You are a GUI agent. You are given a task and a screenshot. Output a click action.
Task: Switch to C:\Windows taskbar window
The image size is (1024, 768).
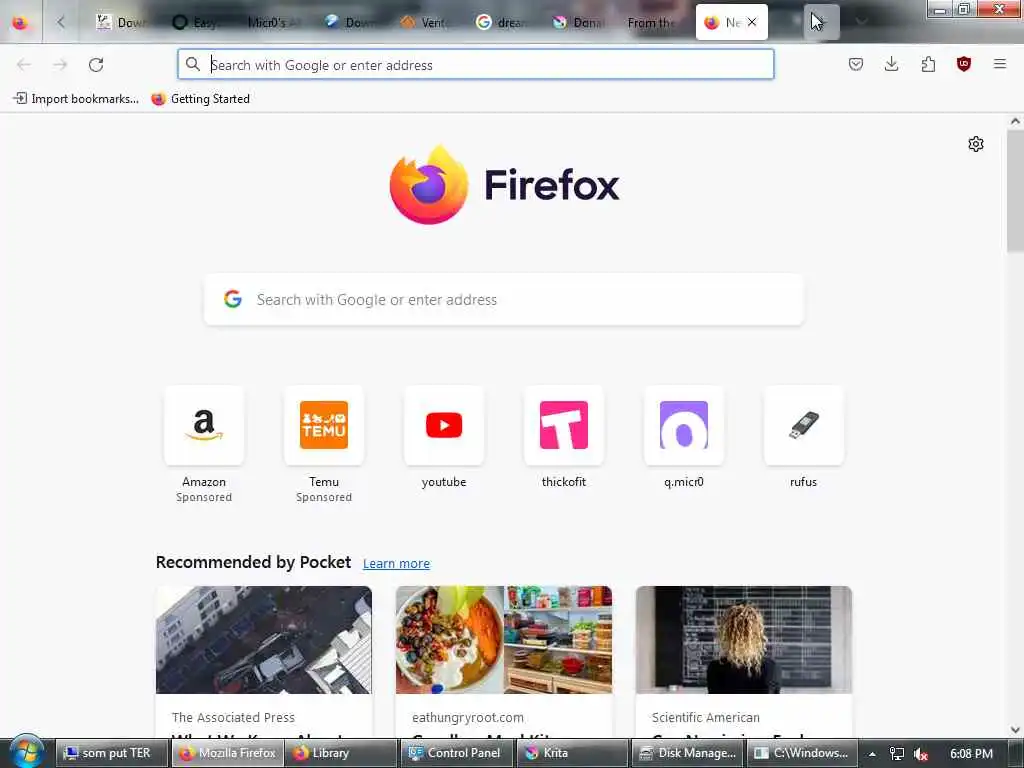(801, 753)
